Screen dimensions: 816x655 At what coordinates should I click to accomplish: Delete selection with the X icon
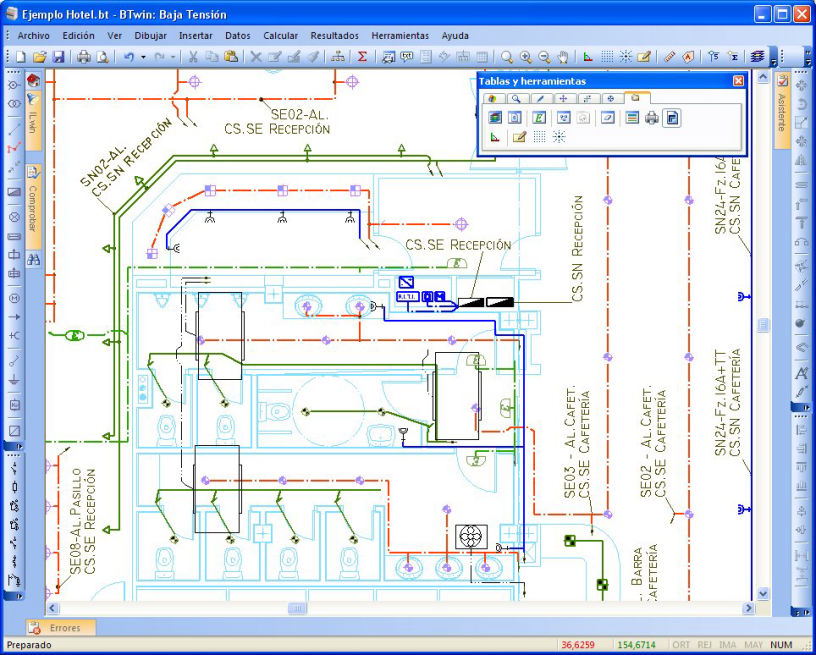(x=256, y=57)
